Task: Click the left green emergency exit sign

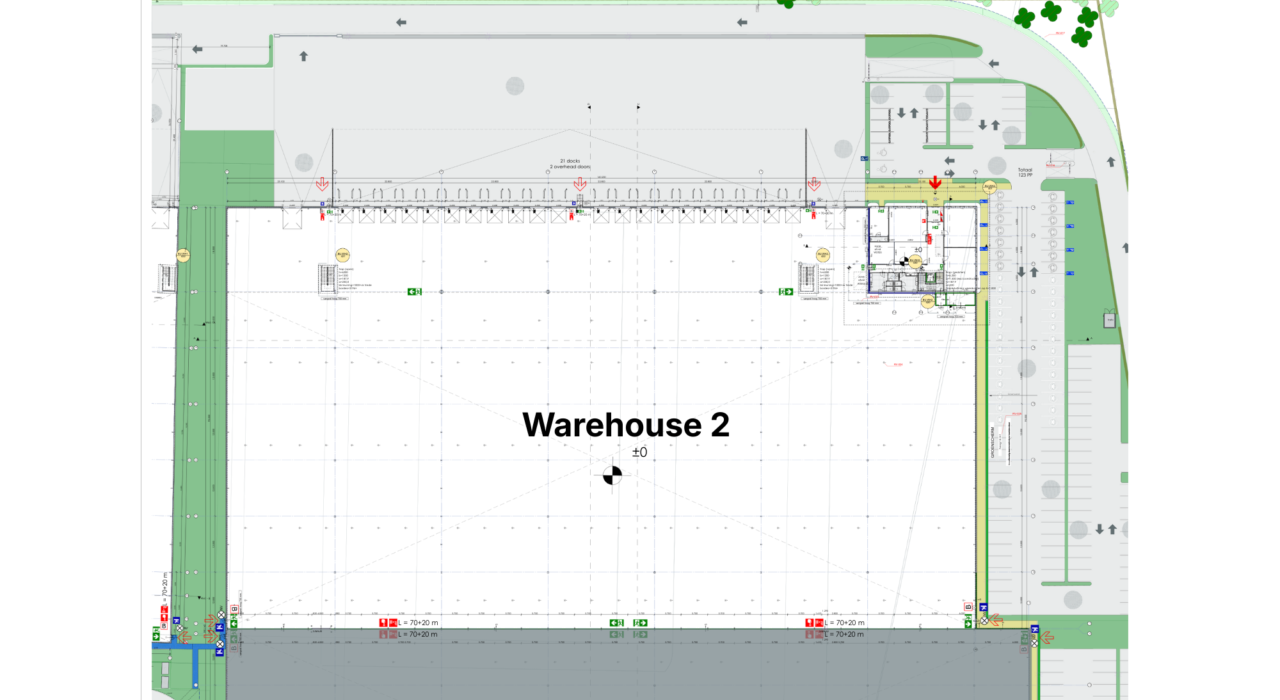Action: tap(414, 292)
